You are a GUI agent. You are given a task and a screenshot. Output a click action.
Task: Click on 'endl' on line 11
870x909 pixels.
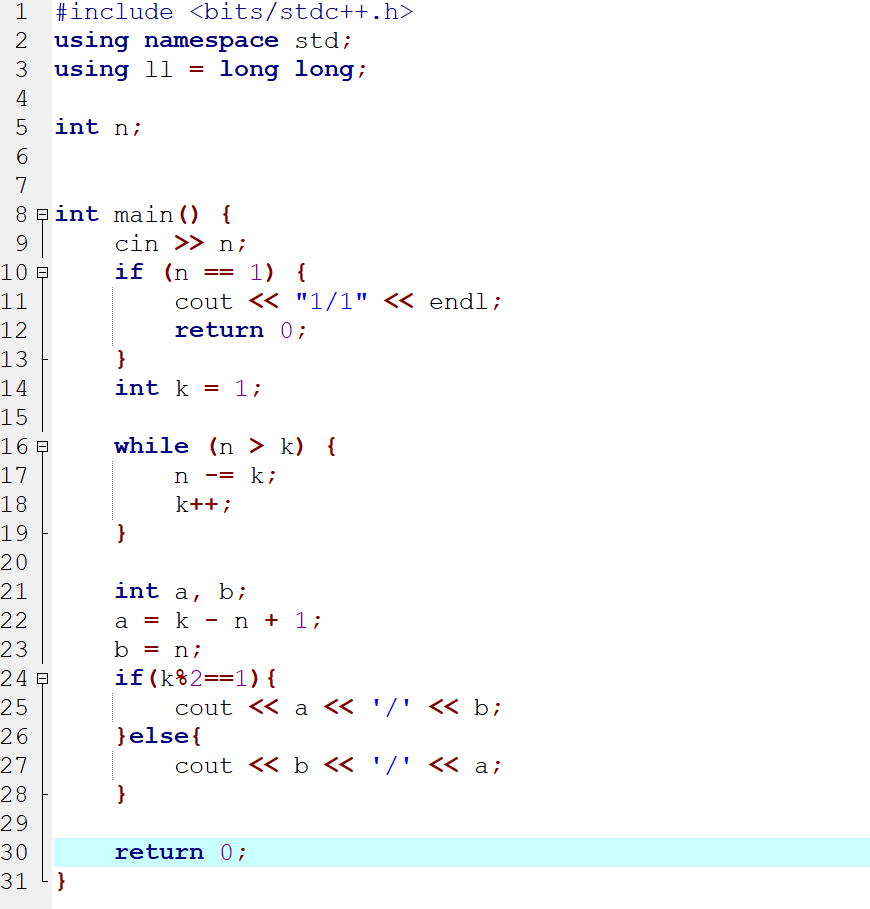coord(458,301)
